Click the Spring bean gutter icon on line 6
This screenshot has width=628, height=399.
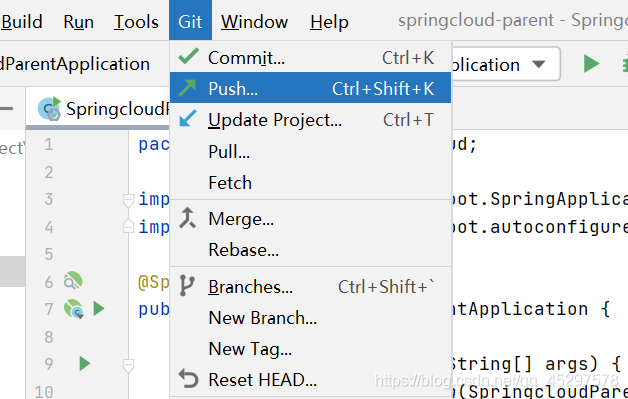(x=73, y=281)
